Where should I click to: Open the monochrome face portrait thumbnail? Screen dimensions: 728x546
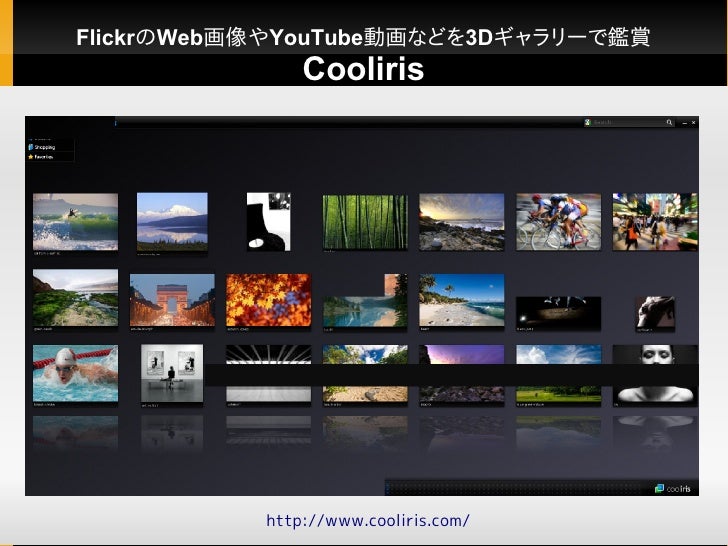click(x=655, y=373)
